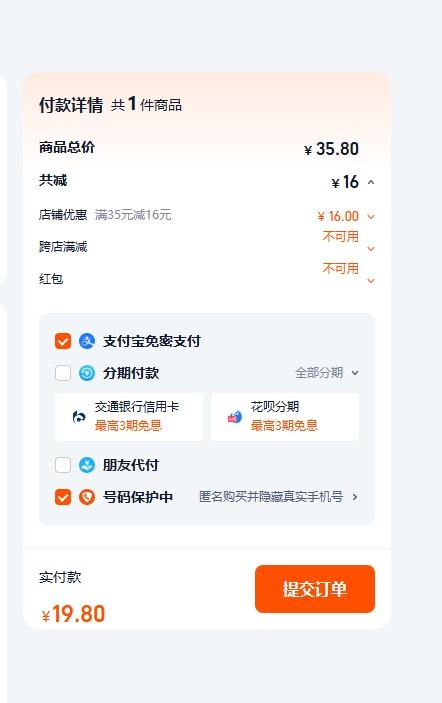Screen dimensions: 442x703
Task: Click the 提交订单 submit button
Action: [x=315, y=589]
